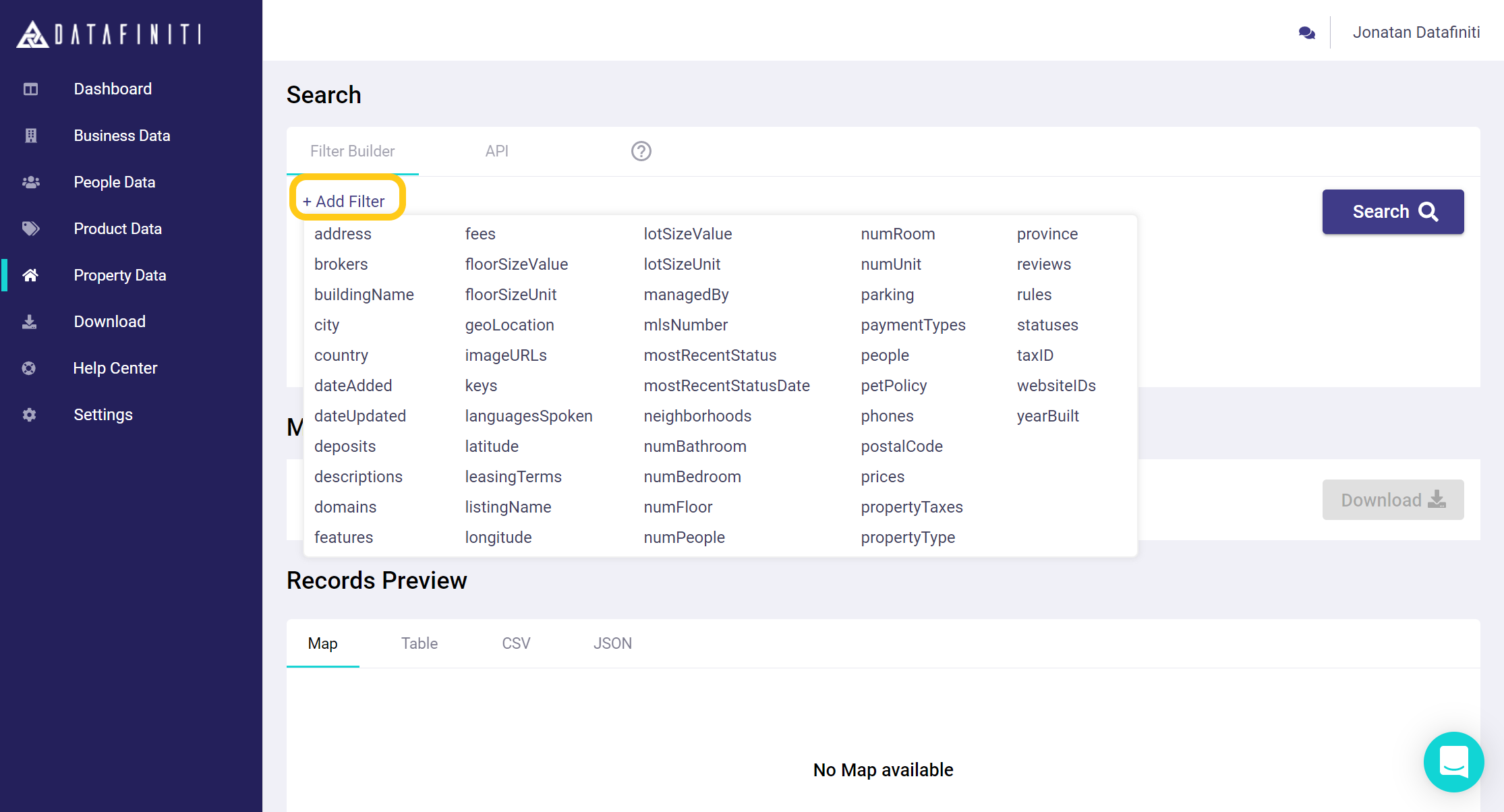Open the Download page in sidebar
Image resolution: width=1504 pixels, height=812 pixels.
click(109, 322)
